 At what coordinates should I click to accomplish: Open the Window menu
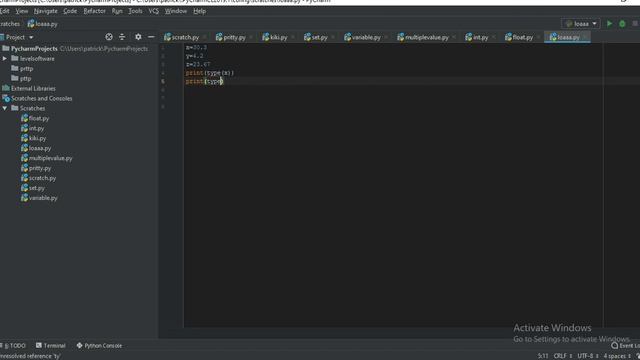176,11
